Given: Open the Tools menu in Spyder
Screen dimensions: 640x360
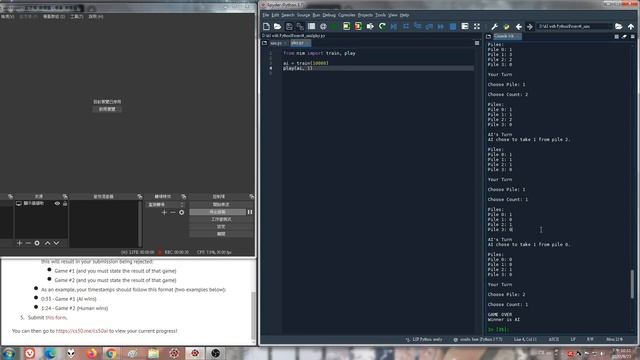Looking at the screenshot, I should pos(380,15).
